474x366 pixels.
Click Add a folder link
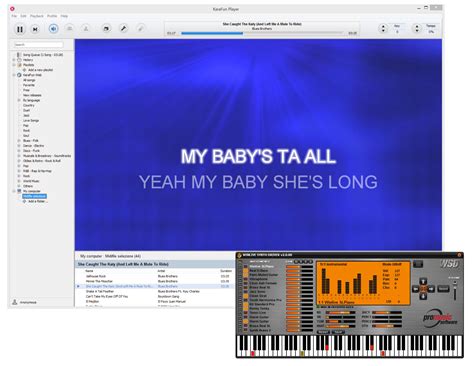38,201
